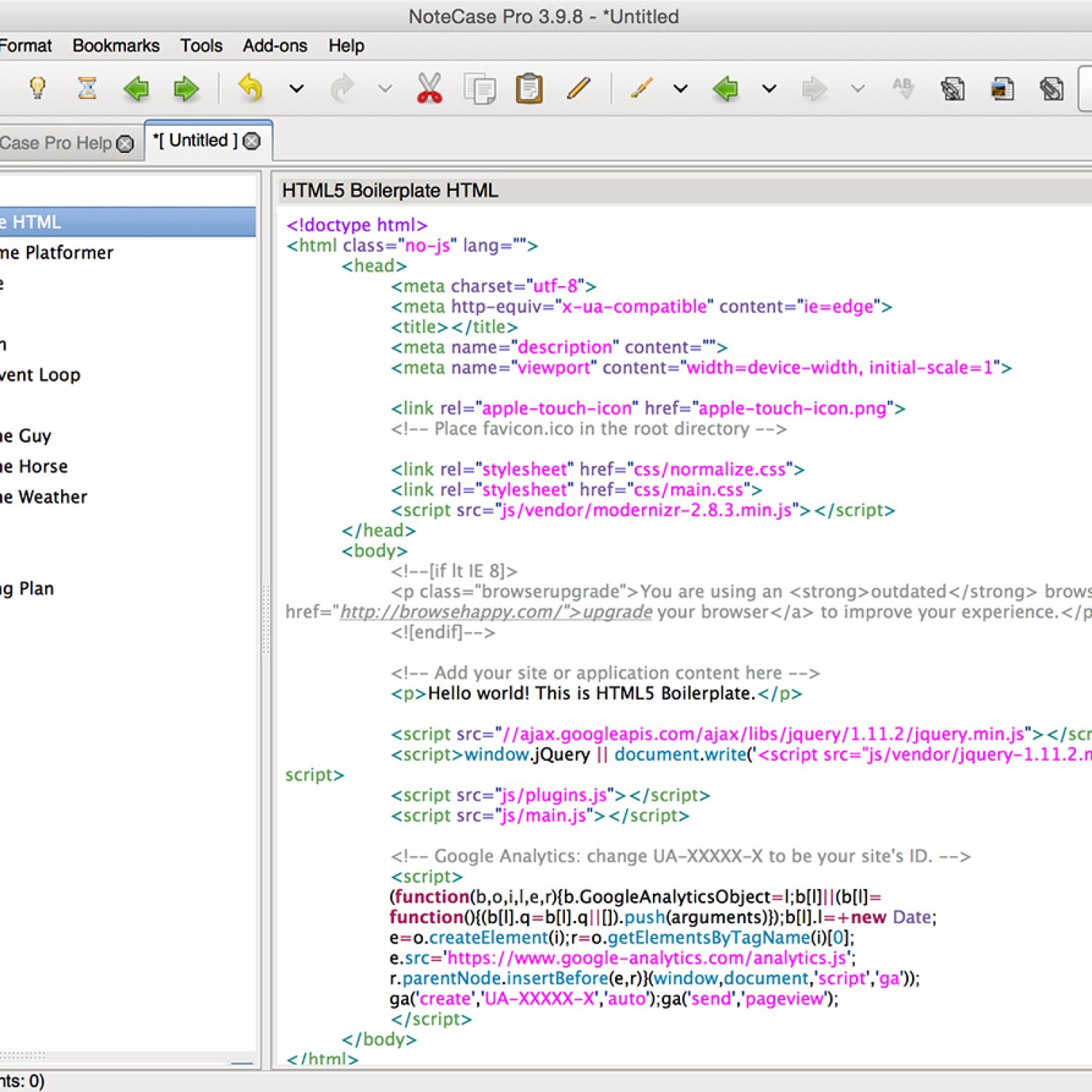Click the lightbulb hint icon
This screenshot has width=1092, height=1092.
(x=38, y=87)
